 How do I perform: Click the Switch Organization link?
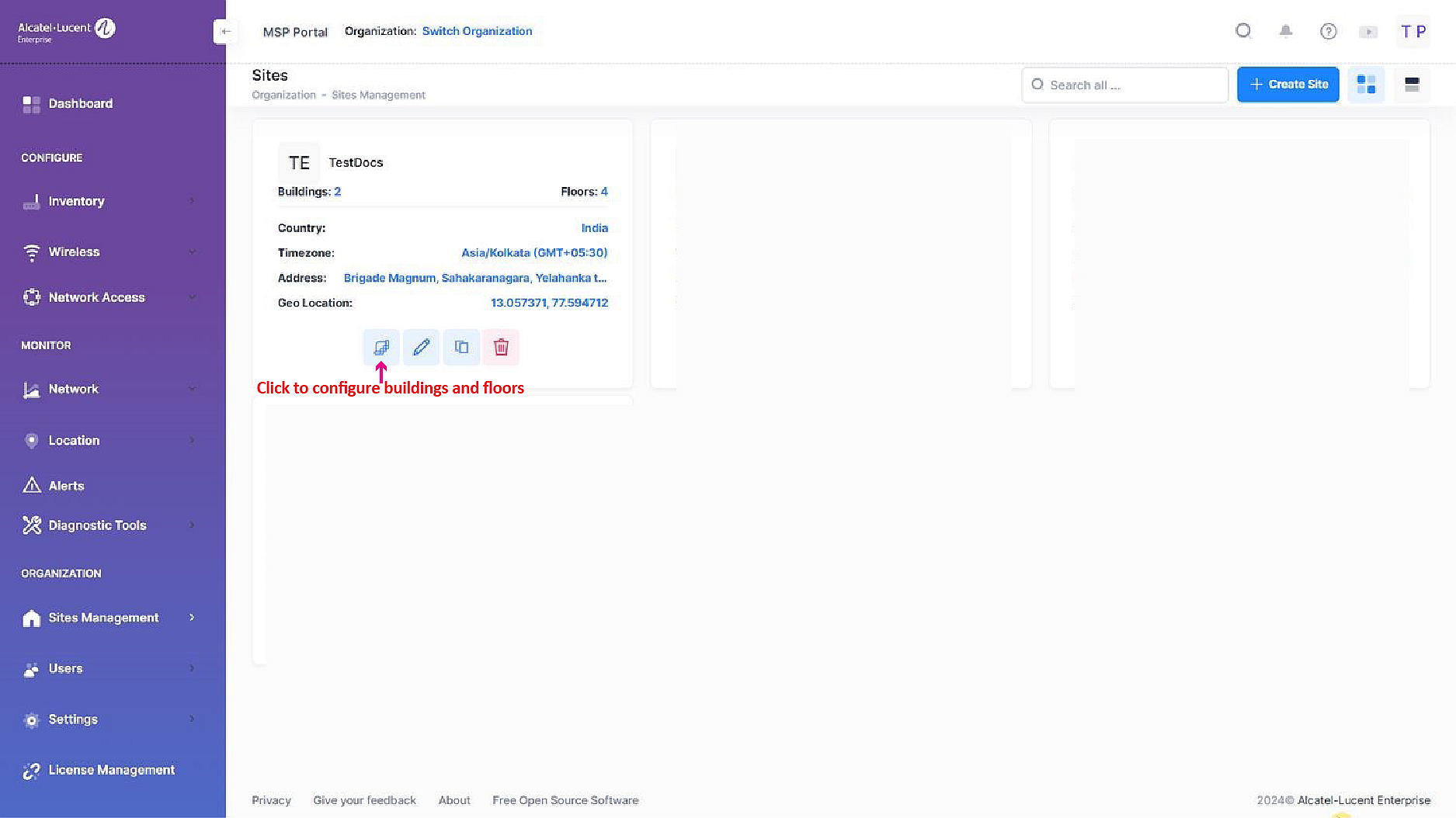(477, 31)
